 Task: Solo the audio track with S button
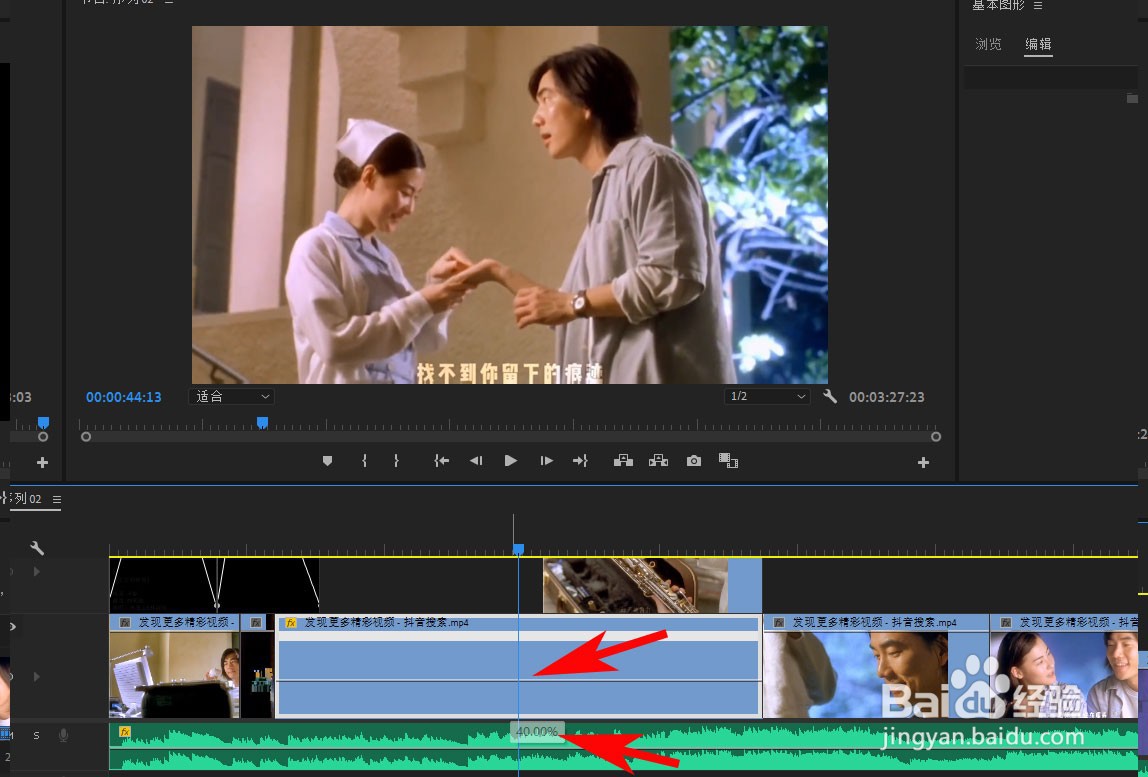click(x=36, y=735)
